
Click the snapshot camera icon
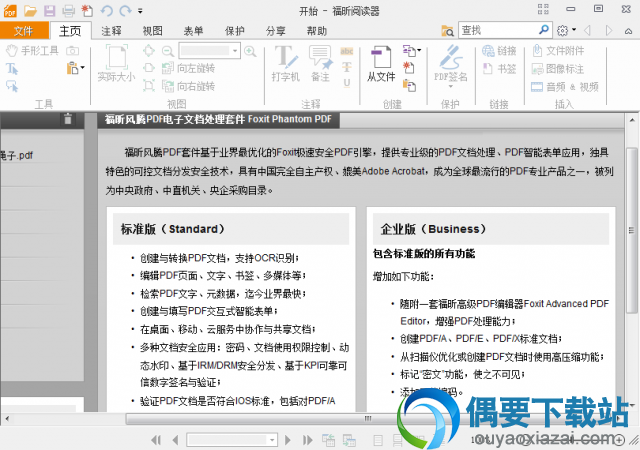tap(73, 51)
